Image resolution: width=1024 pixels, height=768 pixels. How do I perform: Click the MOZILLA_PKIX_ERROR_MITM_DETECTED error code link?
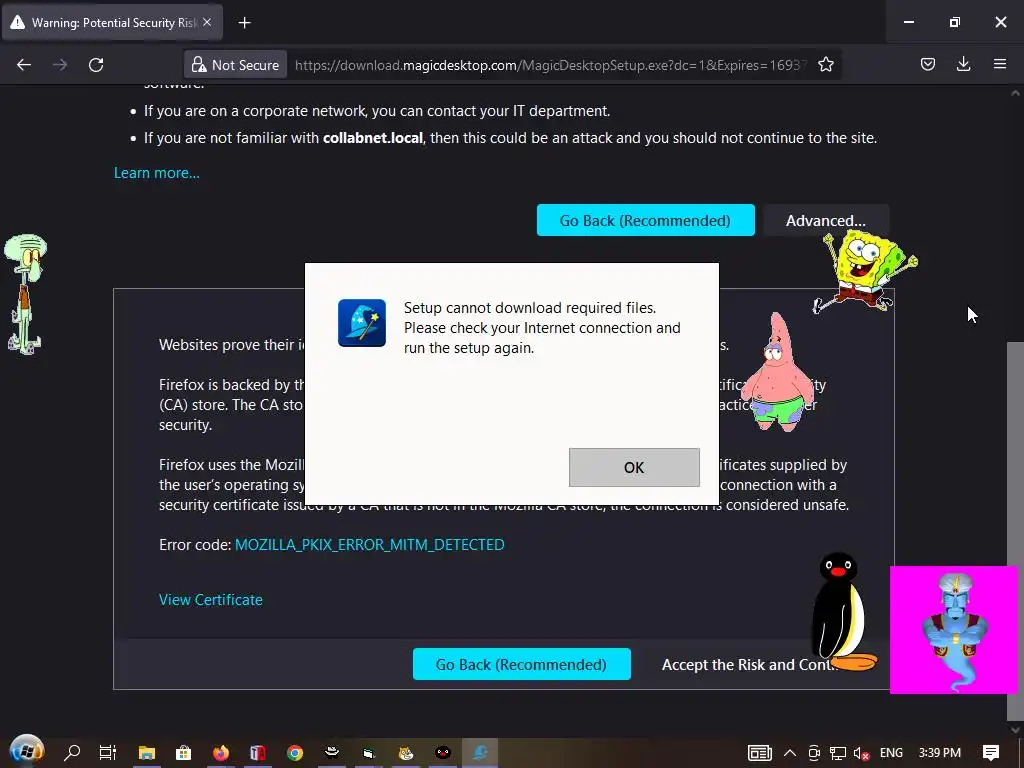370,545
